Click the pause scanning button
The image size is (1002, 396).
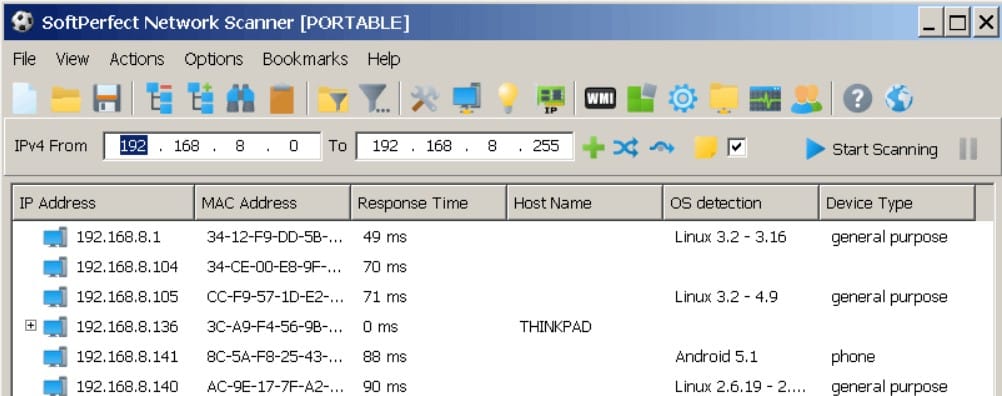pos(968,149)
